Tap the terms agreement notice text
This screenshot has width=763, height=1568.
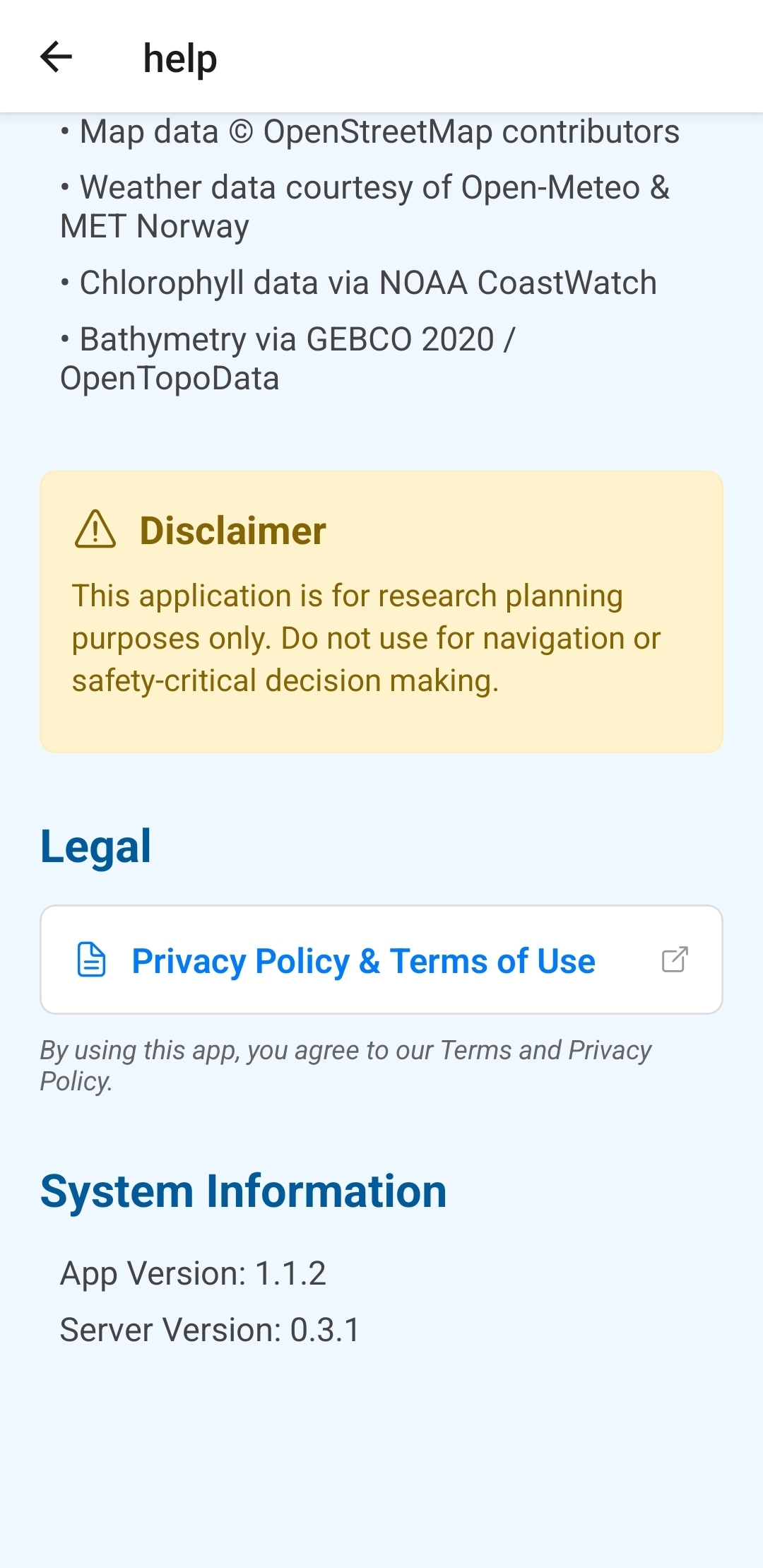coord(345,1066)
